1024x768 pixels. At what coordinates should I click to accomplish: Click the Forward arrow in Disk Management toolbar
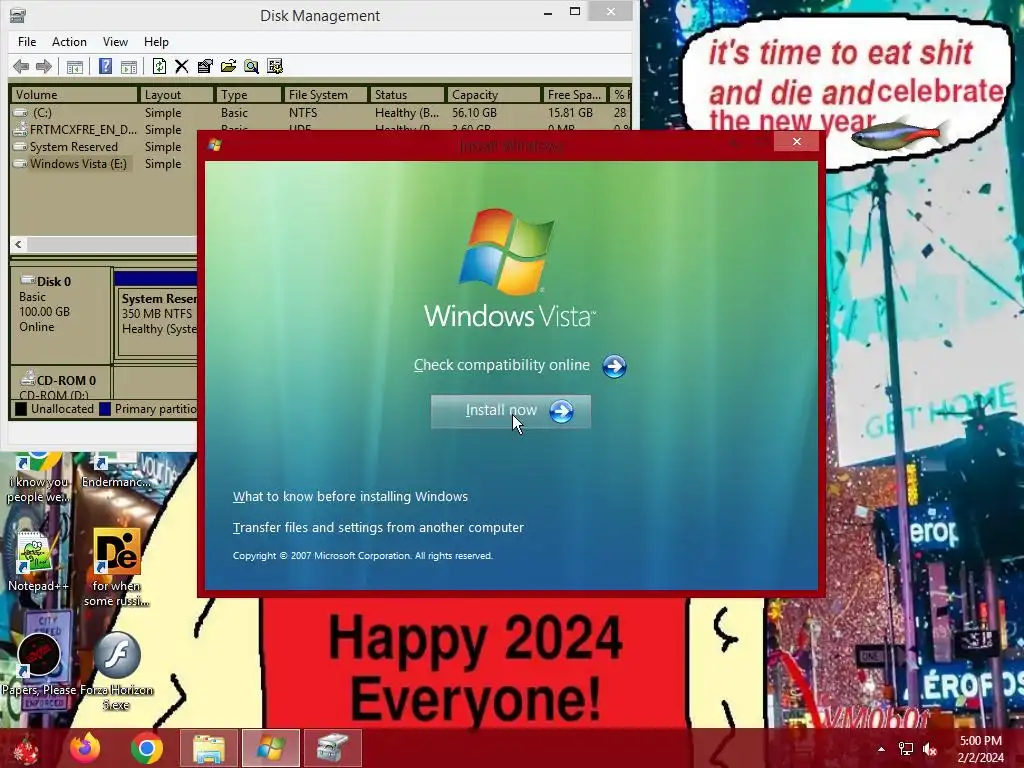(x=44, y=66)
